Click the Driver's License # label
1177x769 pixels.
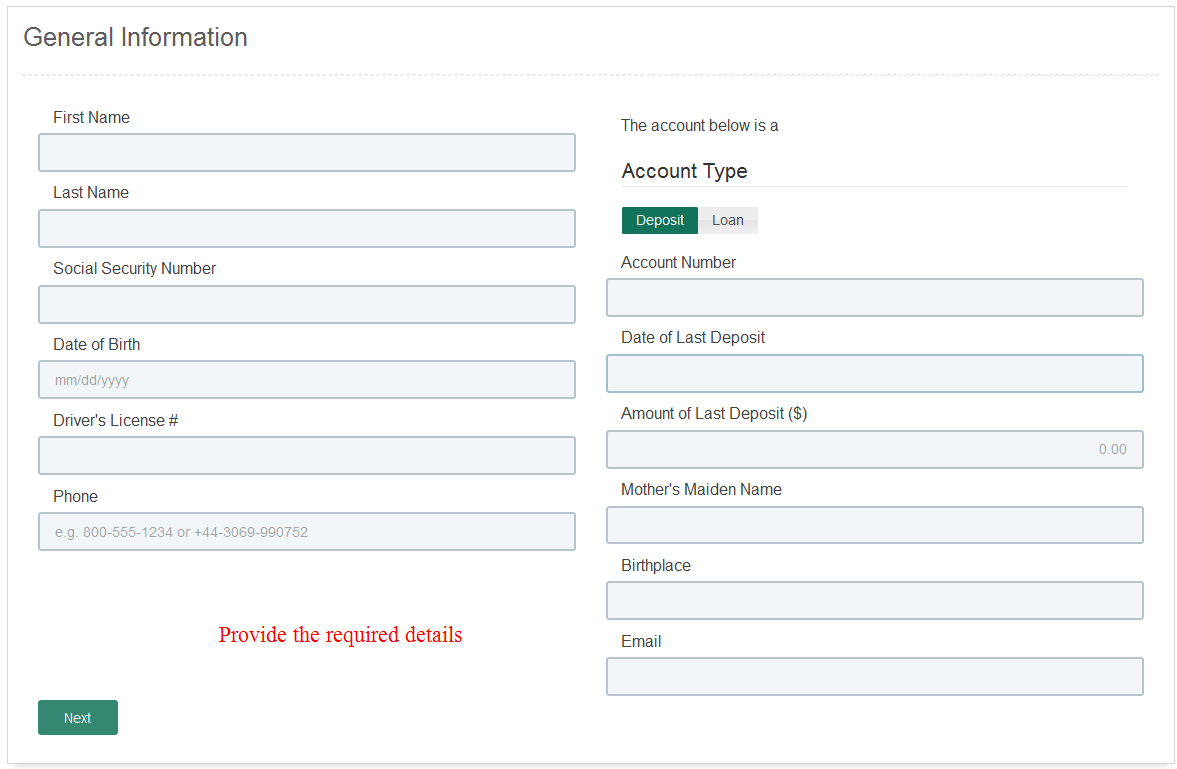pos(116,421)
